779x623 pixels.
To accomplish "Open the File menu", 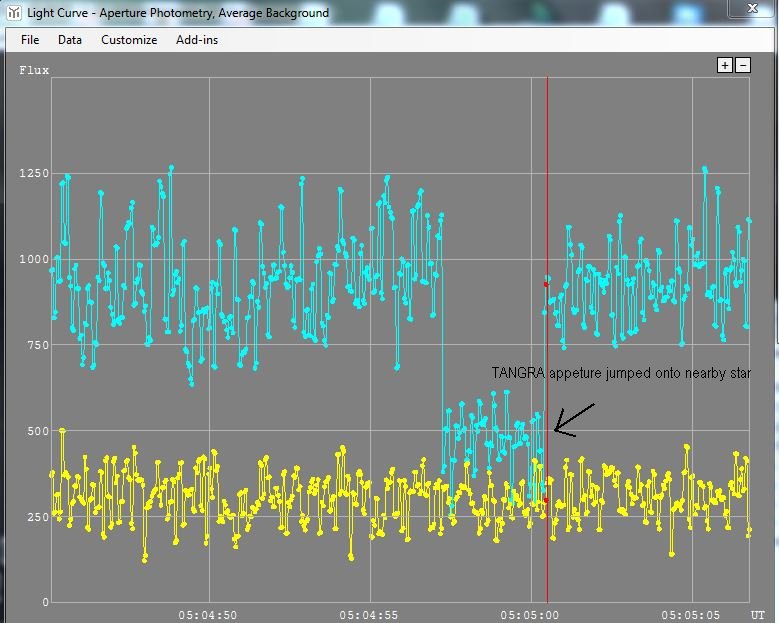I will [x=30, y=40].
